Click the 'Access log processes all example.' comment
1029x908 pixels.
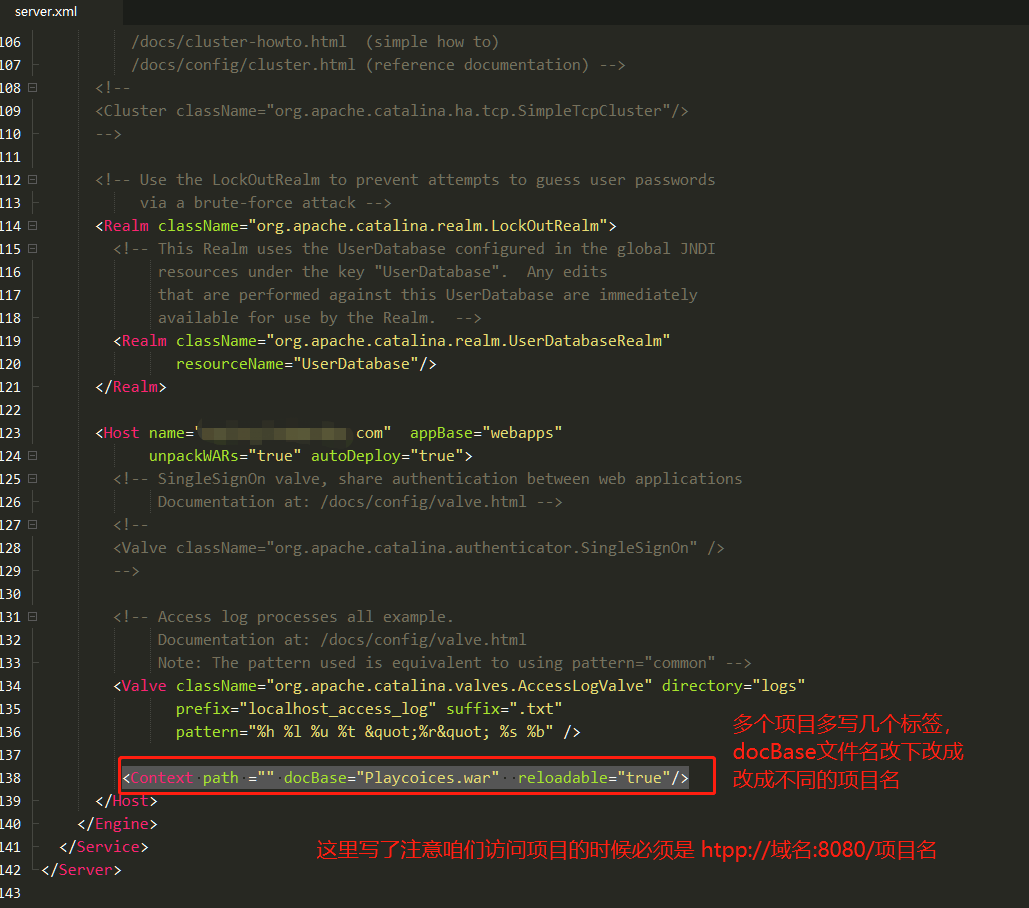point(305,617)
